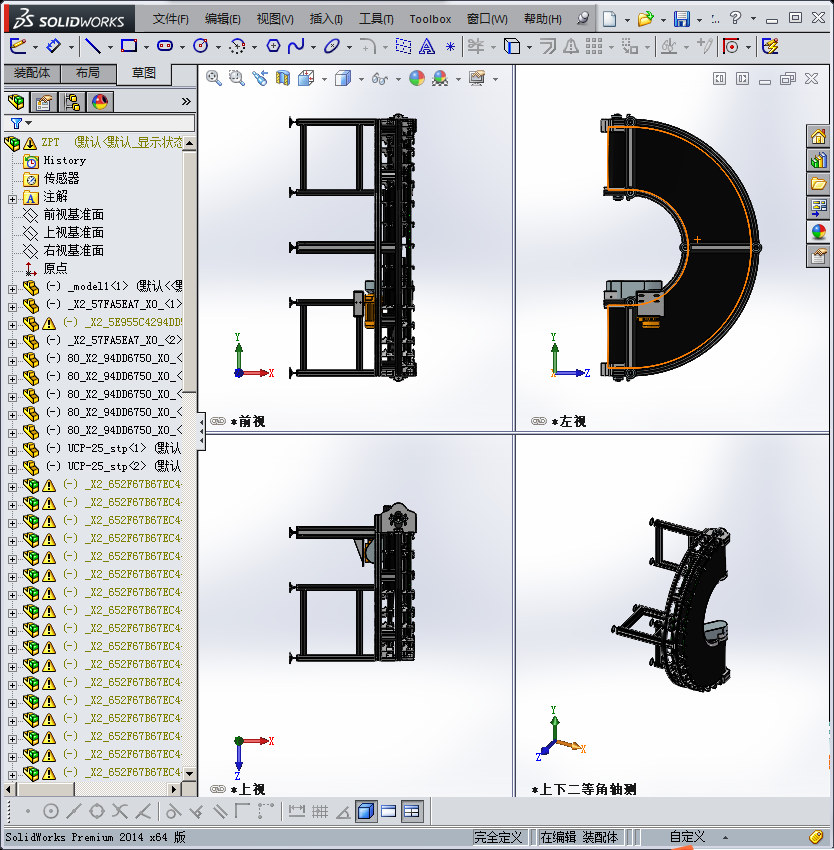
Task: Toggle the four view layout button
Action: (412, 811)
